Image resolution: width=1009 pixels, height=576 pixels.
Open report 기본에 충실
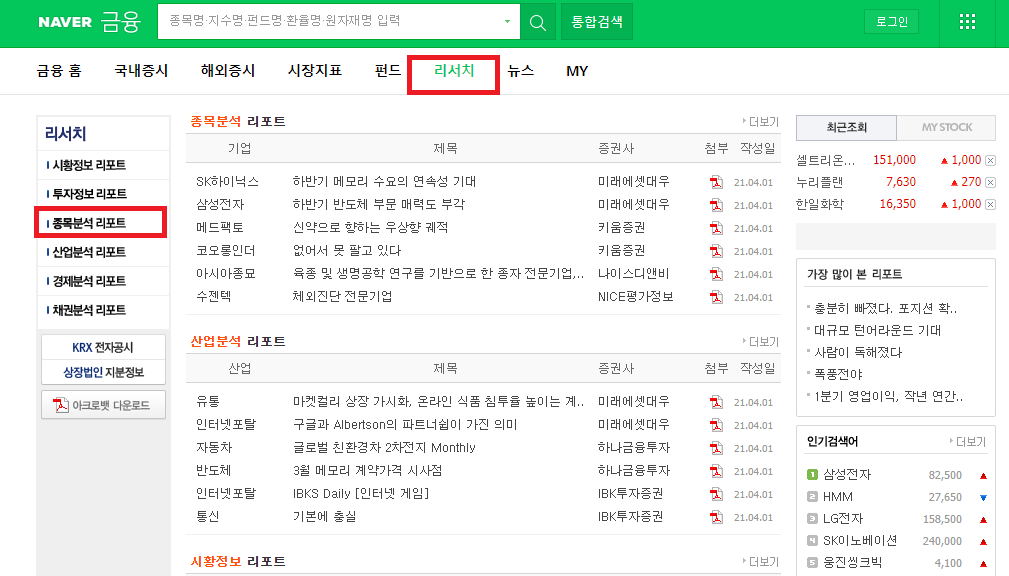[324, 516]
